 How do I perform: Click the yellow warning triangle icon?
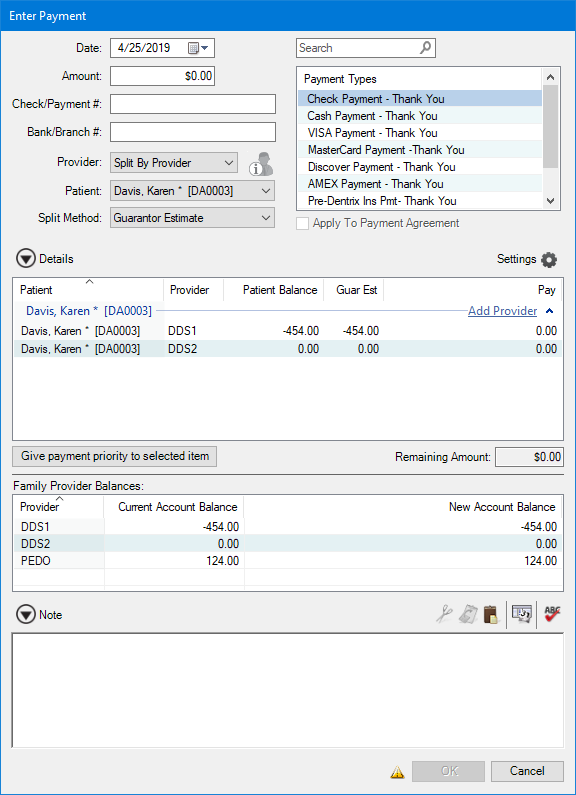(x=398, y=772)
